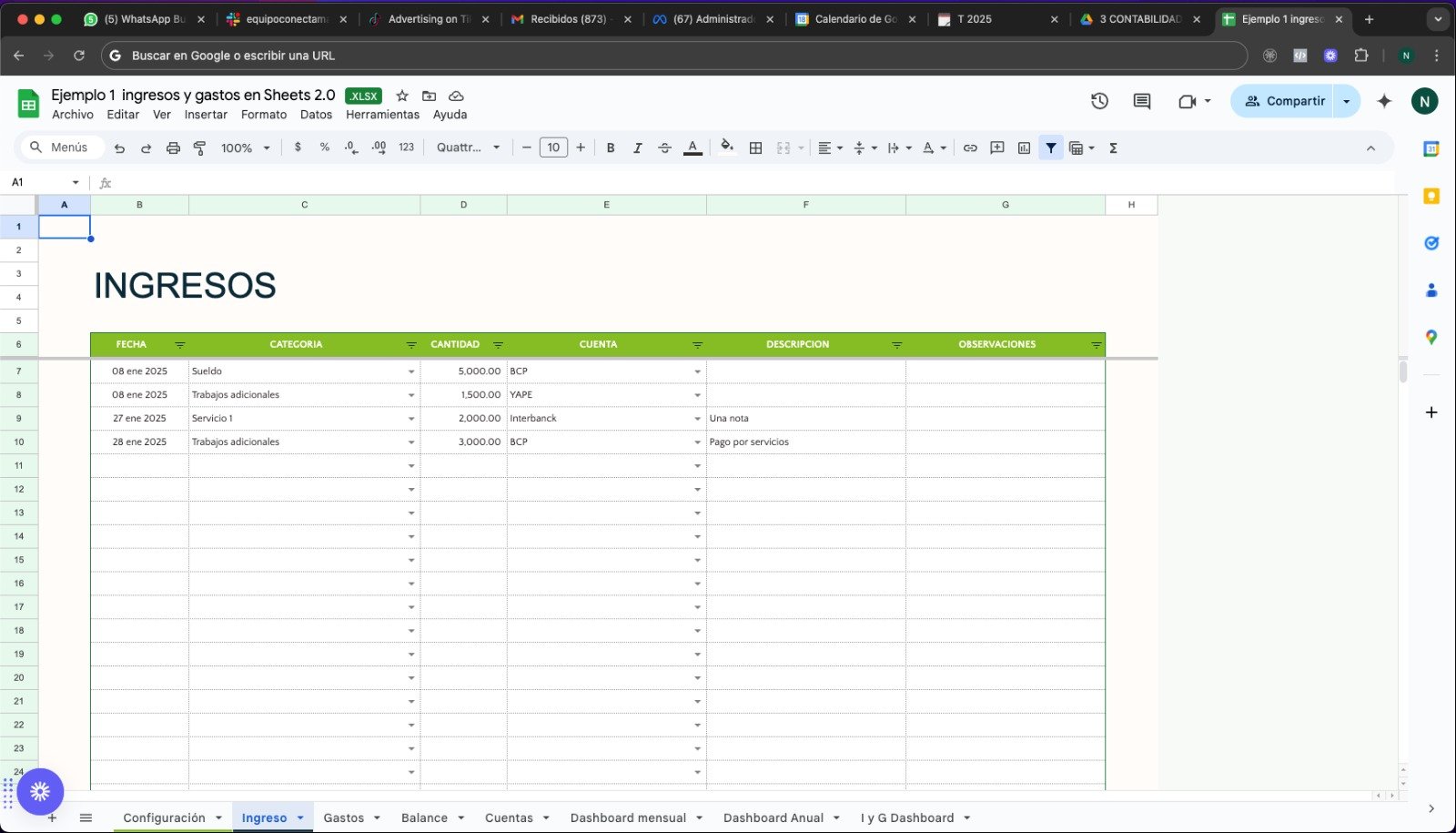Open Gemini assistant star icon
Viewport: 1456px width, 833px height.
1384,101
